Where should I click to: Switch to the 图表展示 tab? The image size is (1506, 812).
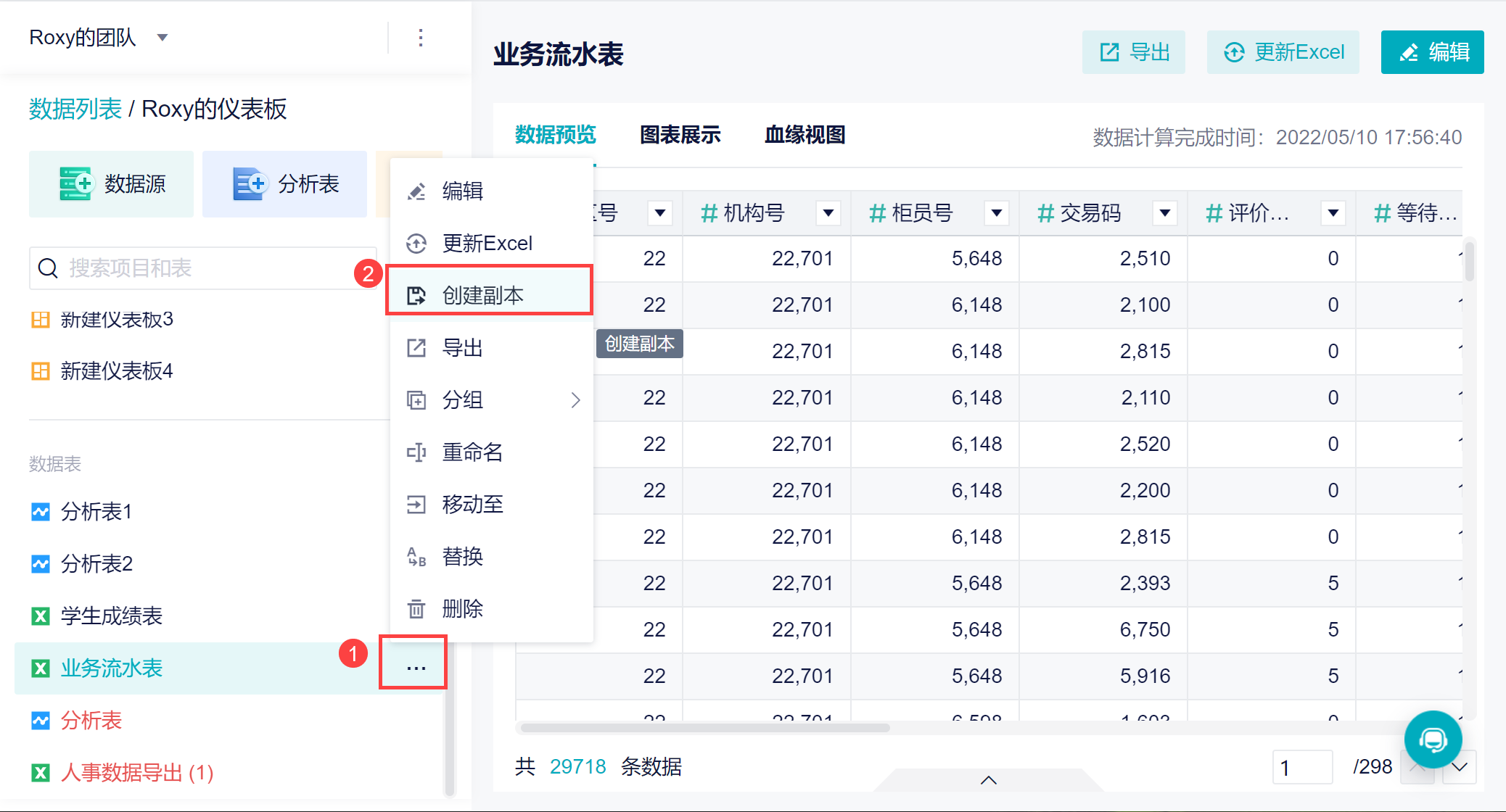click(x=680, y=135)
